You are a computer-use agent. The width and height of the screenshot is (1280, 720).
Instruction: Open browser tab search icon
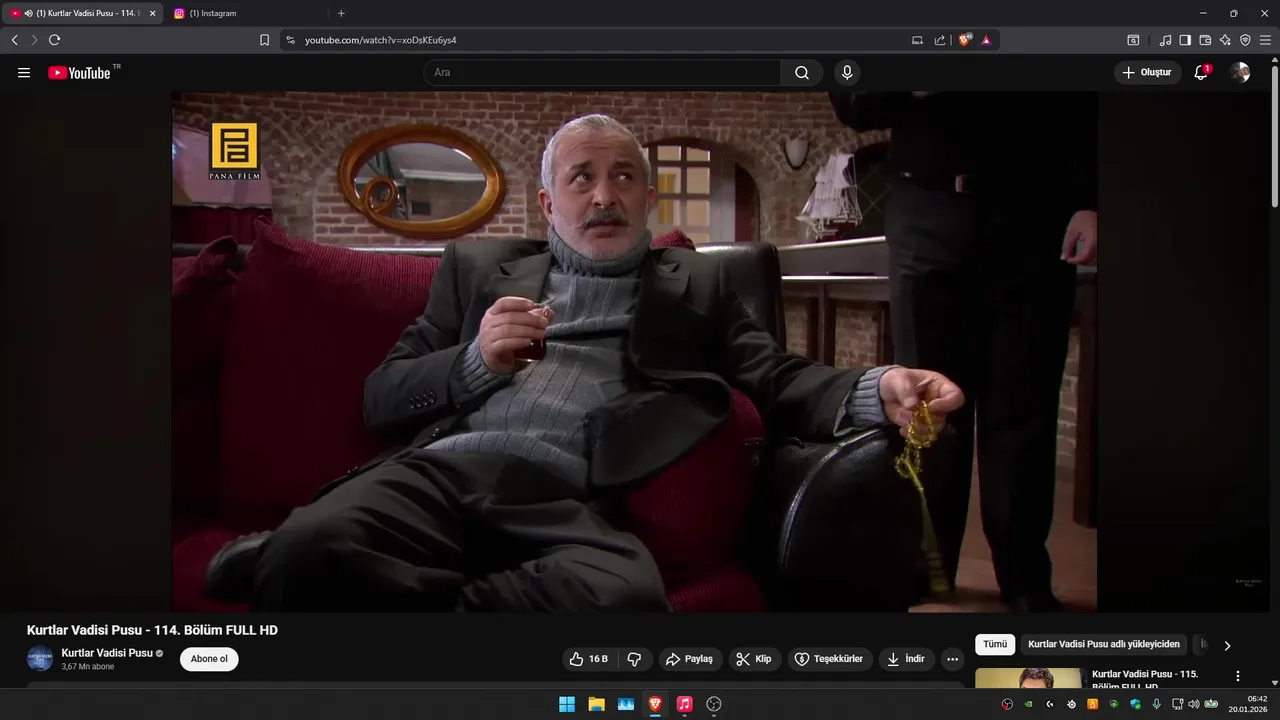click(x=1133, y=40)
